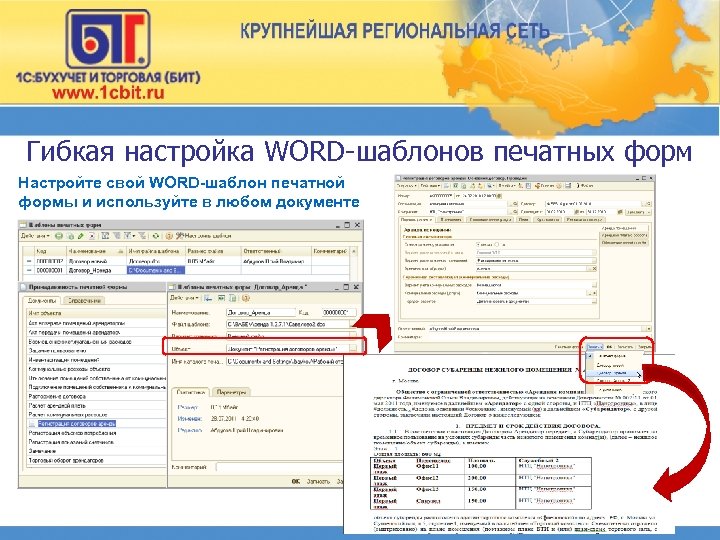
Task: Click clear X button in registration form field
Action: click(594, 269)
